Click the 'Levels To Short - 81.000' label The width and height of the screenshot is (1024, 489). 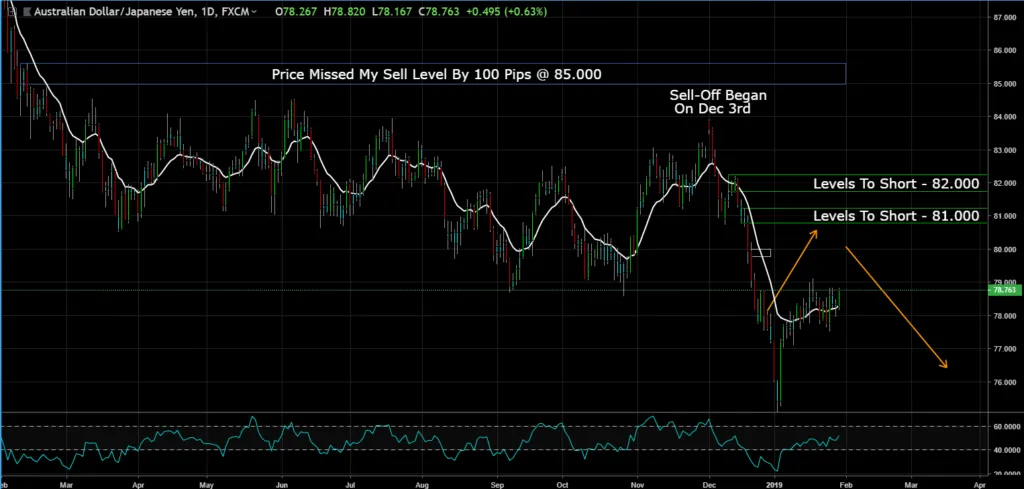pos(895,215)
